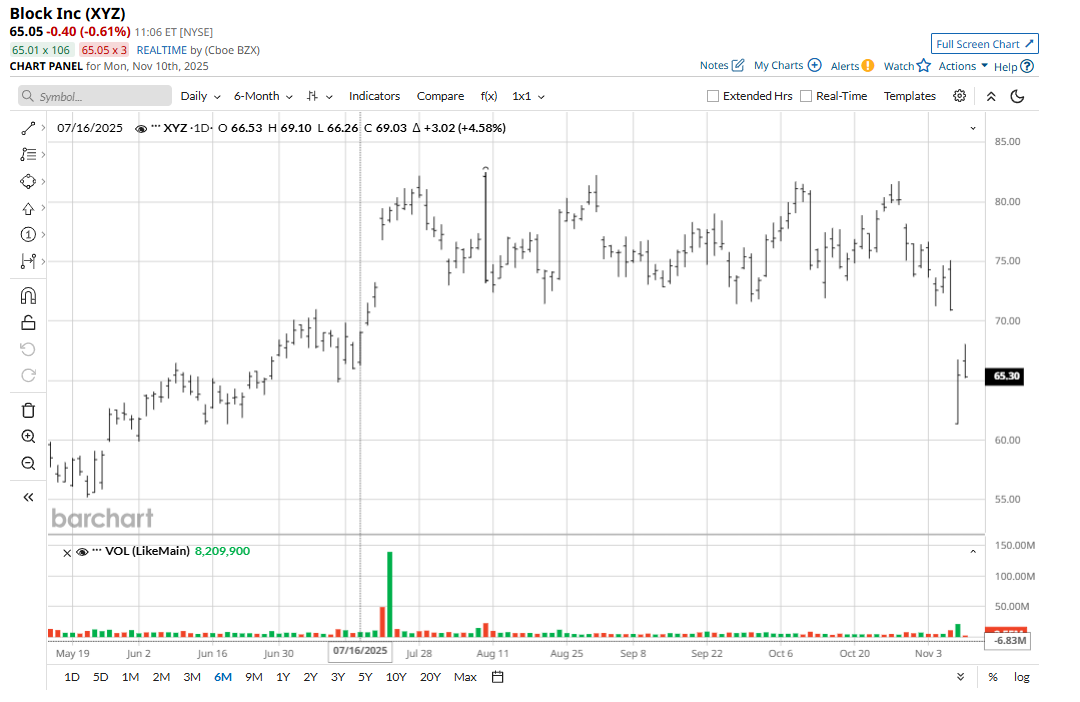This screenshot has width=1080, height=702.
Task: Open the Fibonacci/list annotation tool
Action: coord(28,154)
